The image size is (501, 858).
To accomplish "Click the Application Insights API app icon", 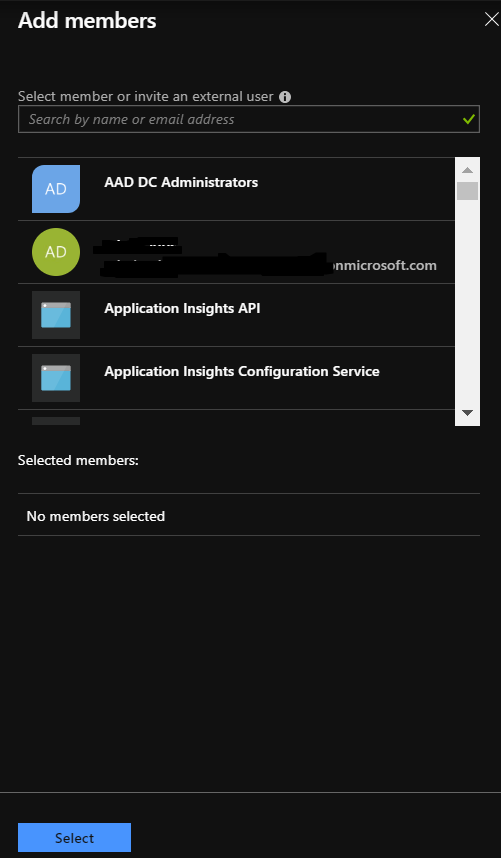I will 56,315.
